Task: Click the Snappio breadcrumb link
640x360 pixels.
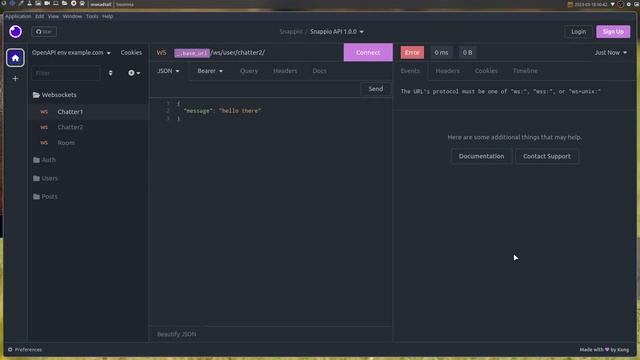Action: point(291,31)
